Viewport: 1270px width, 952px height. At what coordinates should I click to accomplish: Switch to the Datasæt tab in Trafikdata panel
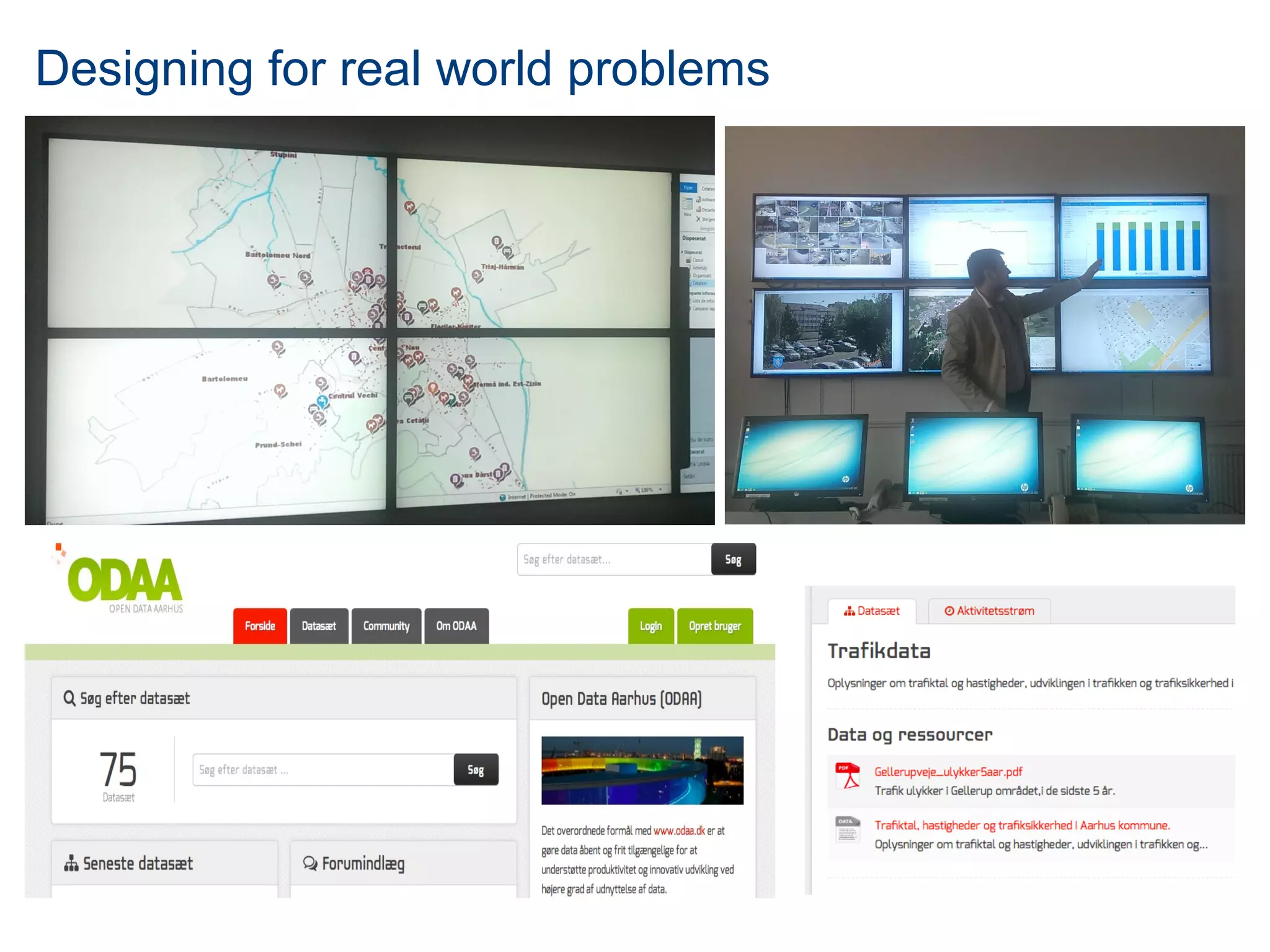(871, 611)
